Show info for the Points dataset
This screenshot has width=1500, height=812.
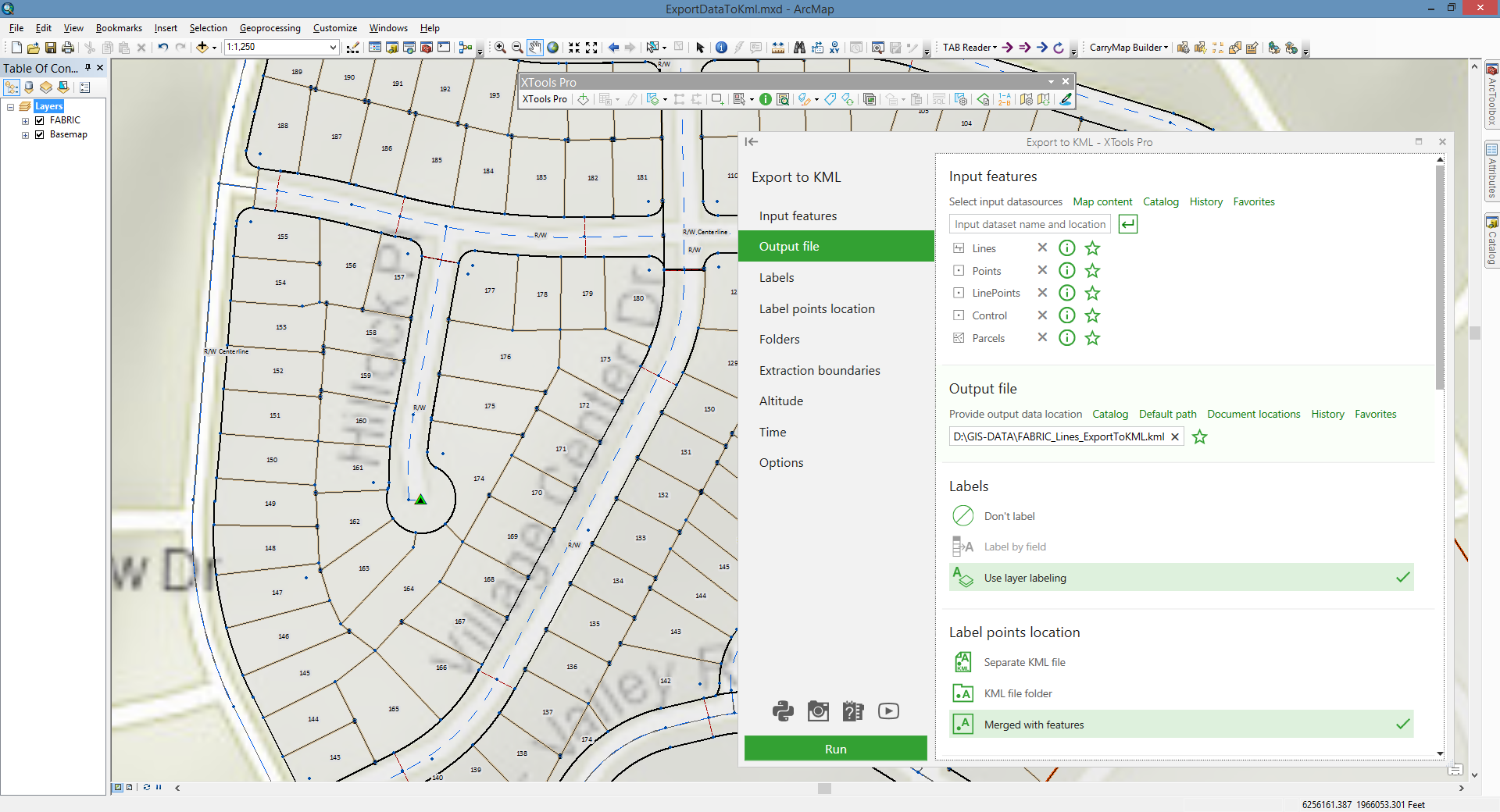tap(1066, 270)
